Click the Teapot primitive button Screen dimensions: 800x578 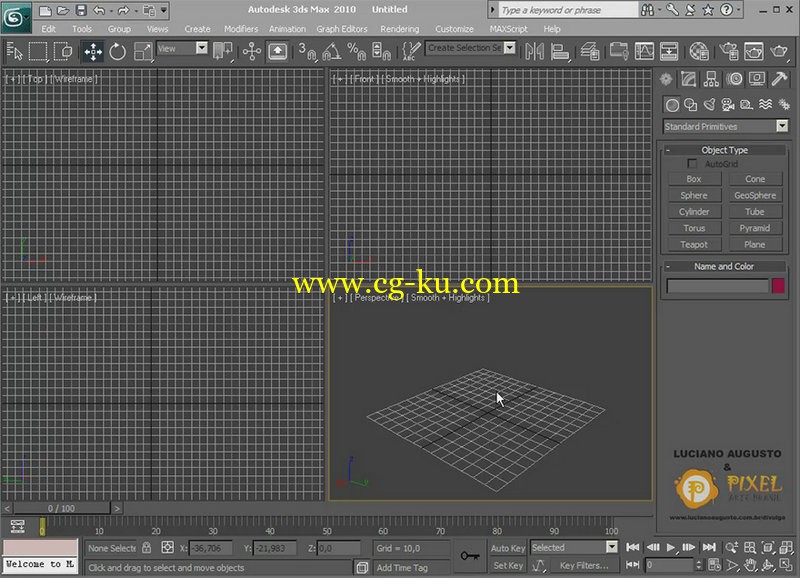694,244
